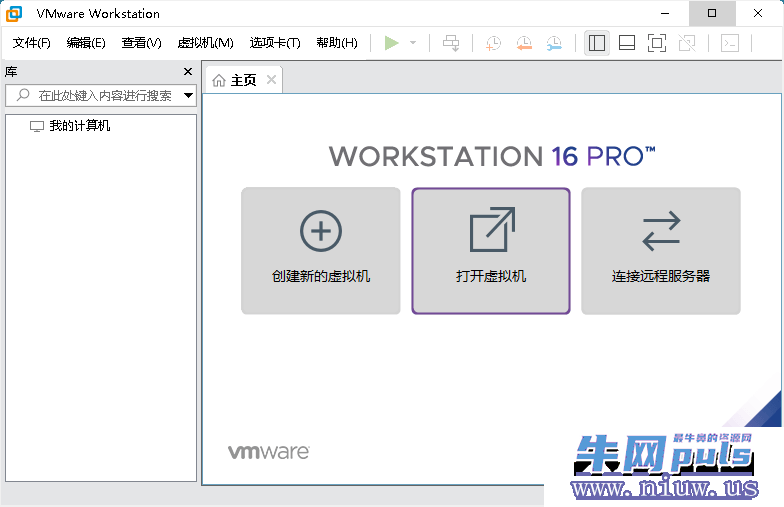Click the 打开虚拟机 tile

coord(491,251)
